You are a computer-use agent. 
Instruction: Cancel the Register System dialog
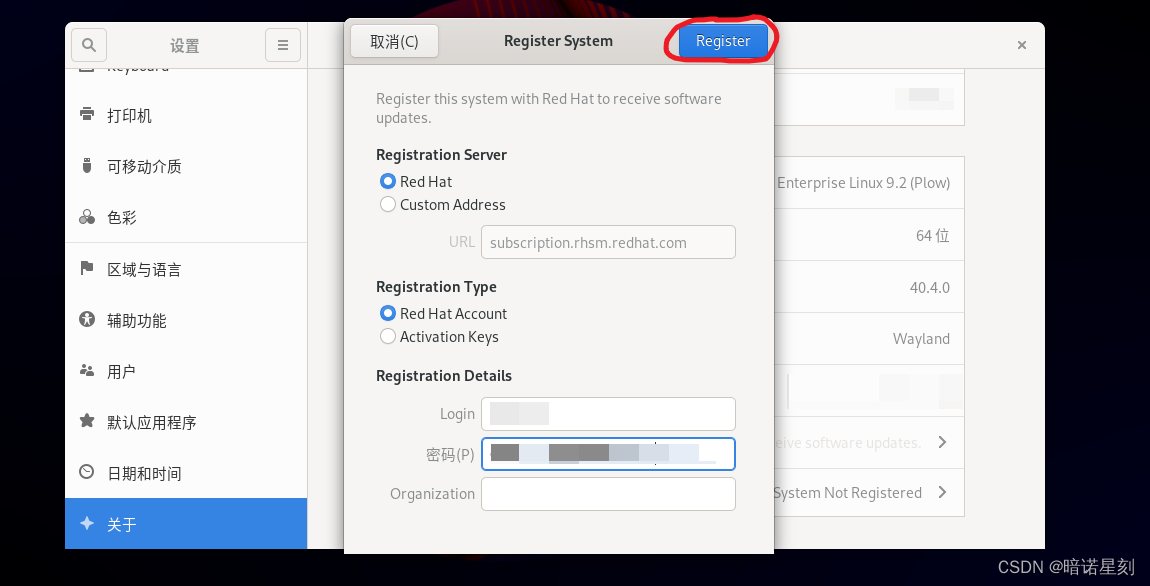(394, 40)
